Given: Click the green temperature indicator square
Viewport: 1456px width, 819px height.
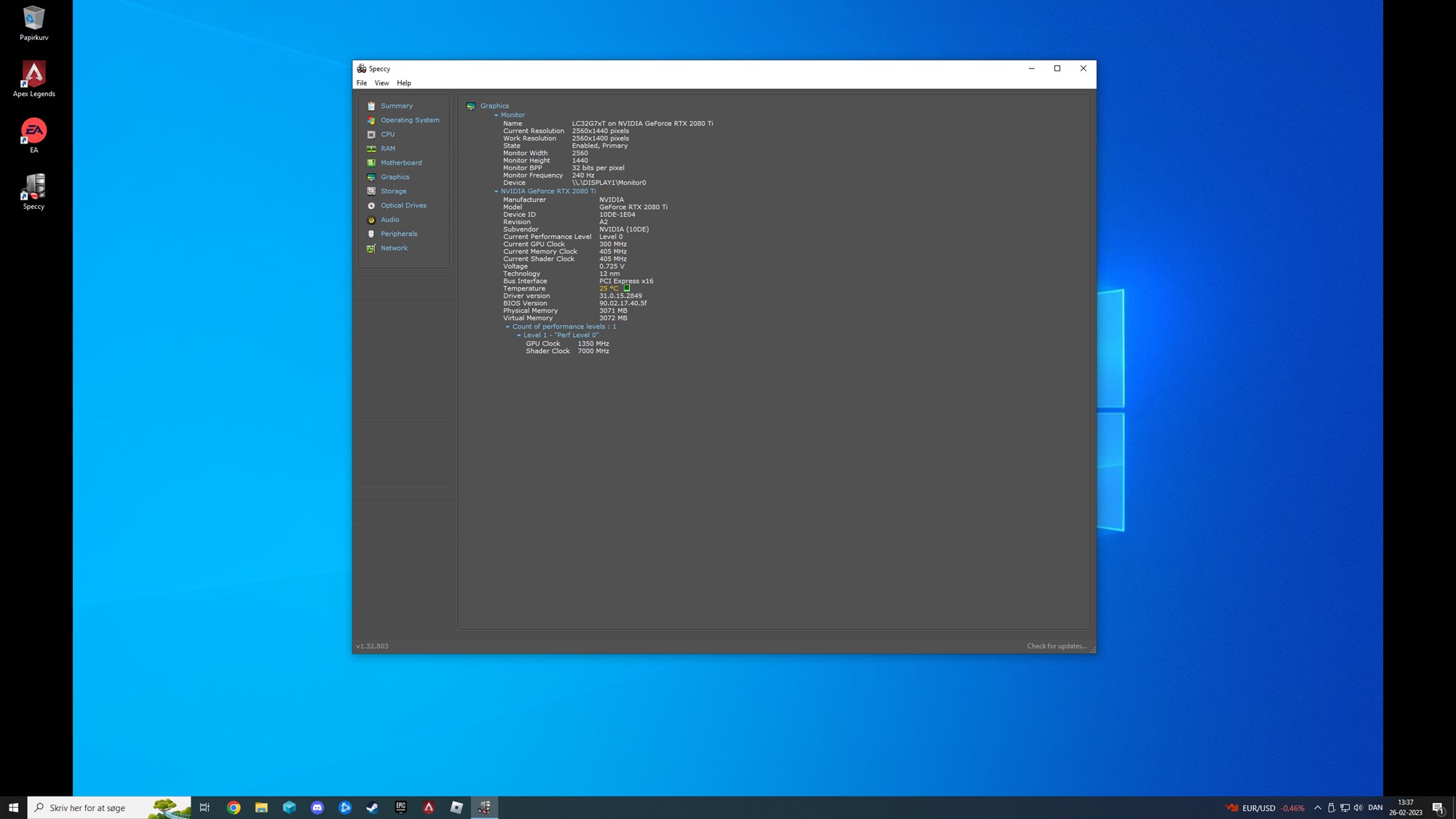Looking at the screenshot, I should (627, 288).
